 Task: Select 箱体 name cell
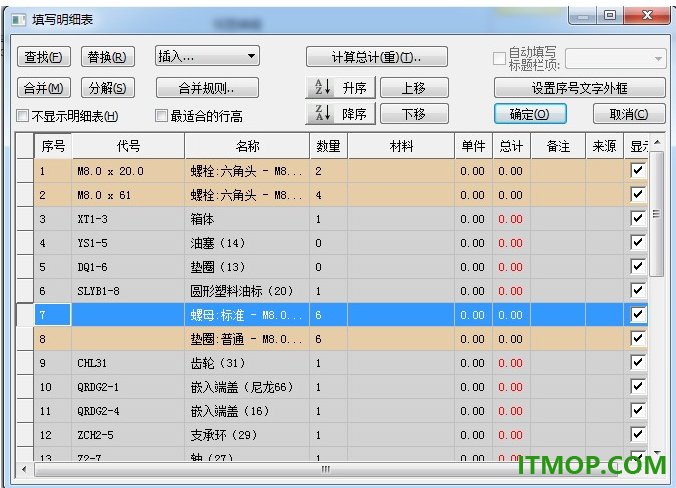pos(247,219)
